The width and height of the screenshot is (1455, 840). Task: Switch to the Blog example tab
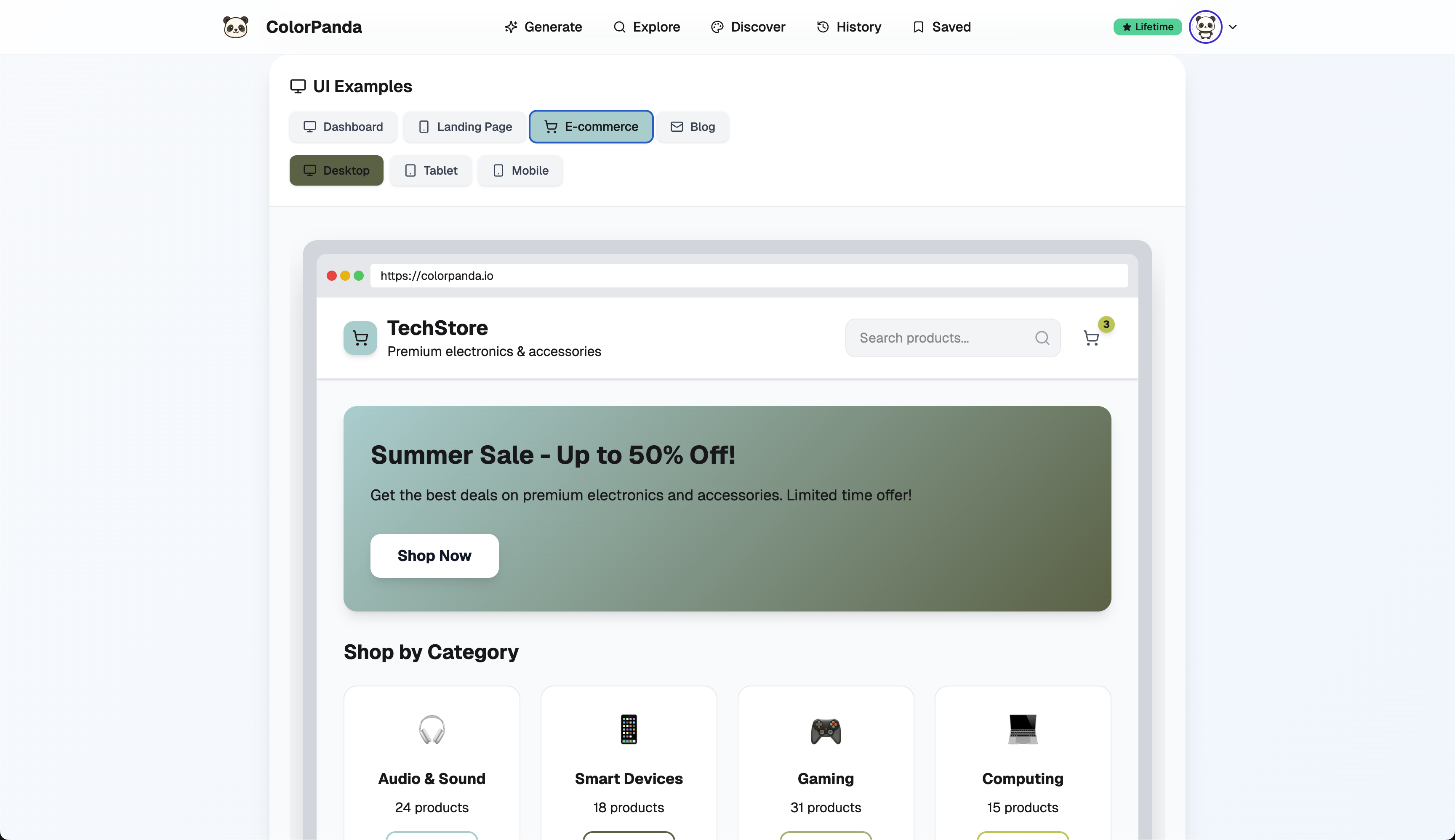pyautogui.click(x=693, y=127)
